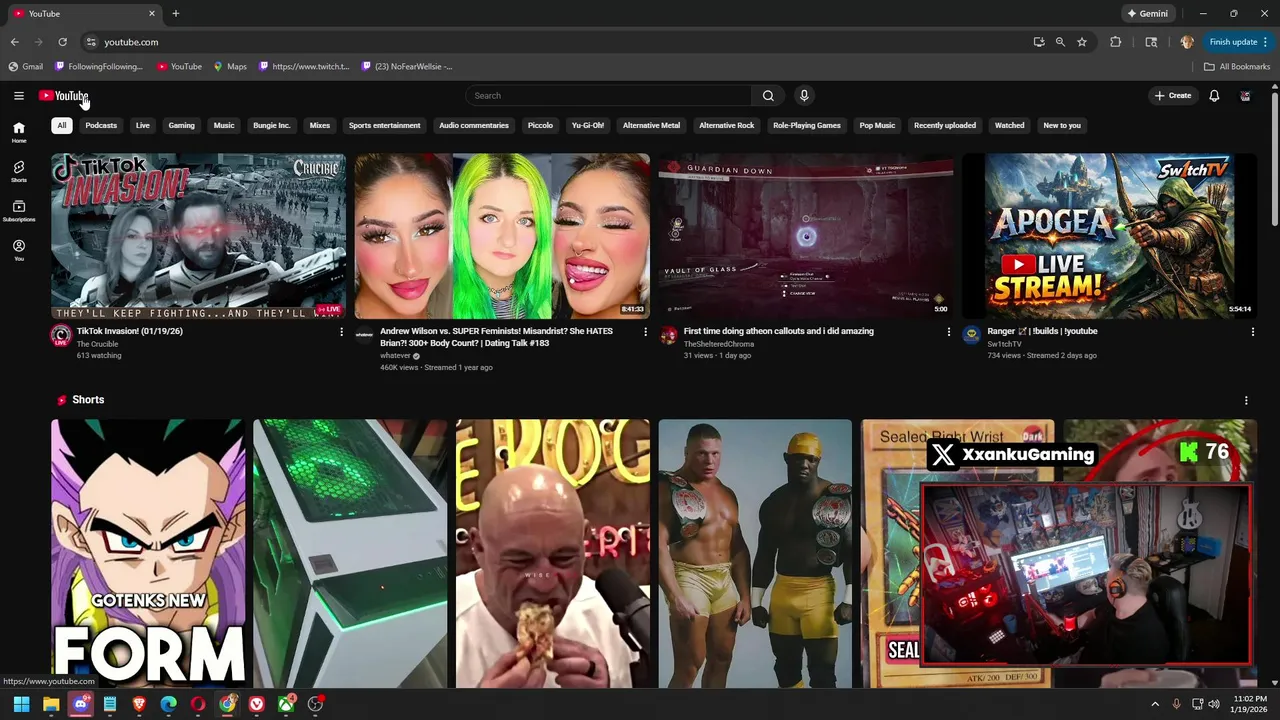Submit search with the magnifier button
The height and width of the screenshot is (720, 1280).
pyautogui.click(x=768, y=96)
